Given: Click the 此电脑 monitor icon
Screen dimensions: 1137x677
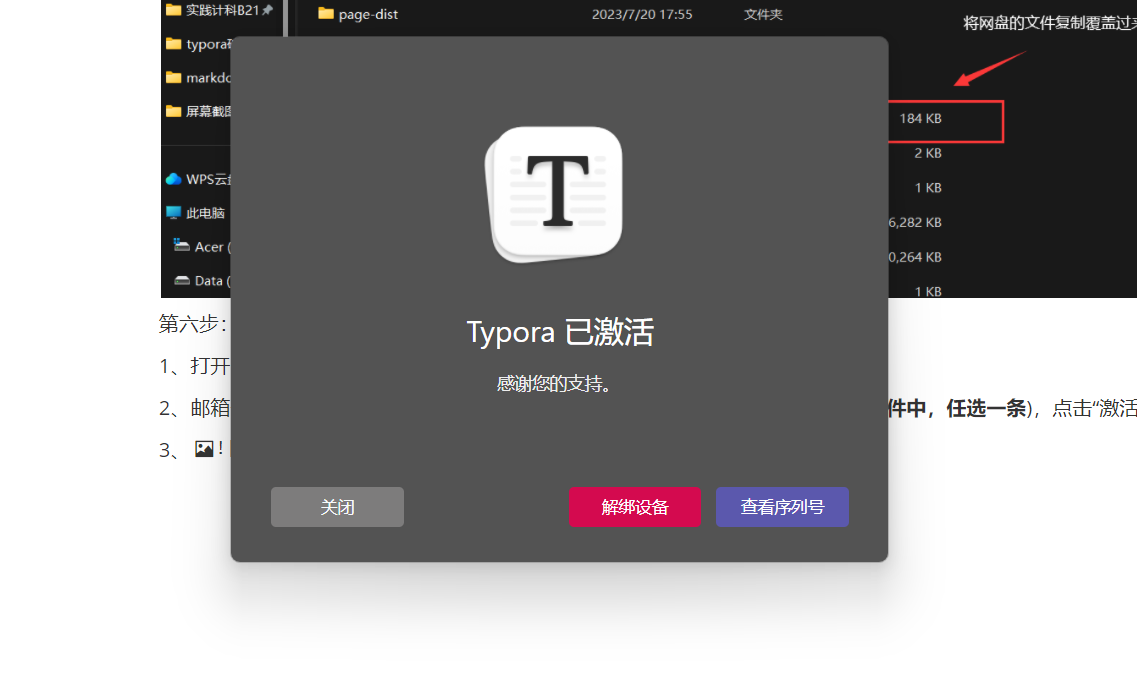Looking at the screenshot, I should point(173,212).
